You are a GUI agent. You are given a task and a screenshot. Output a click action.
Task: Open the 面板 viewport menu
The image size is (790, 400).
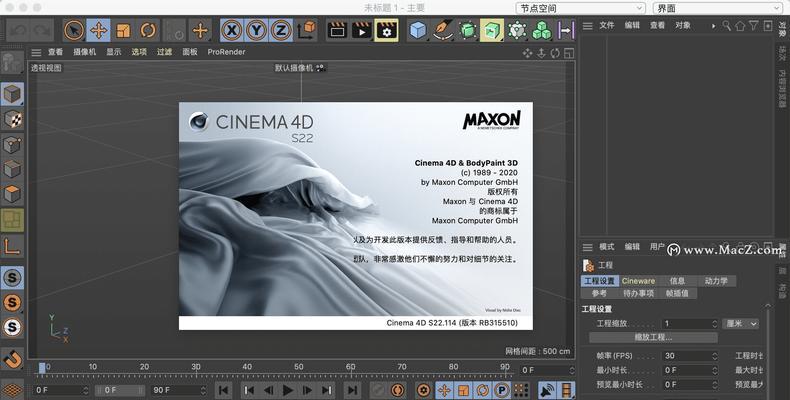(190, 52)
